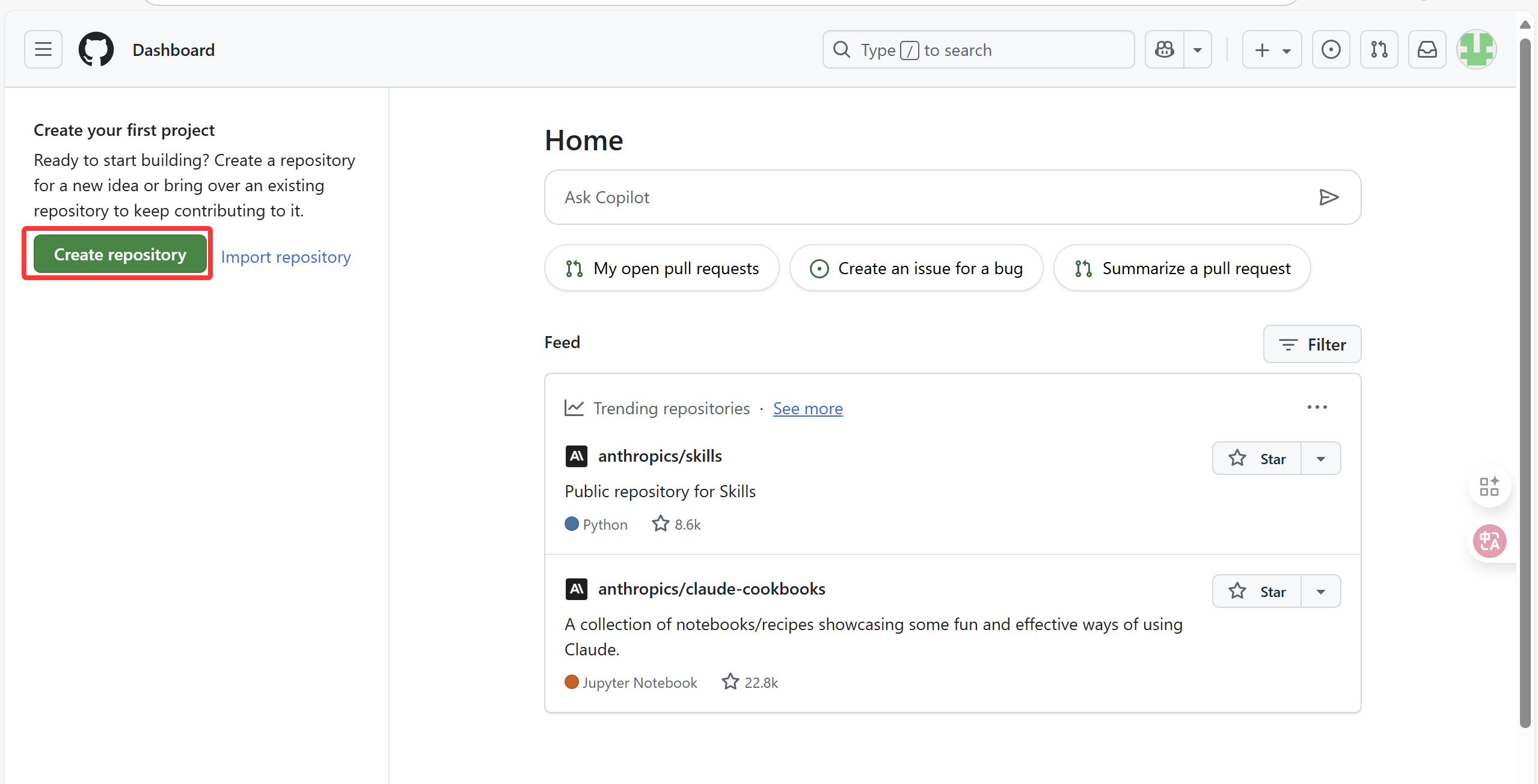Viewport: 1538px width, 784px height.
Task: Open the Issues icon in header
Action: tap(1331, 49)
